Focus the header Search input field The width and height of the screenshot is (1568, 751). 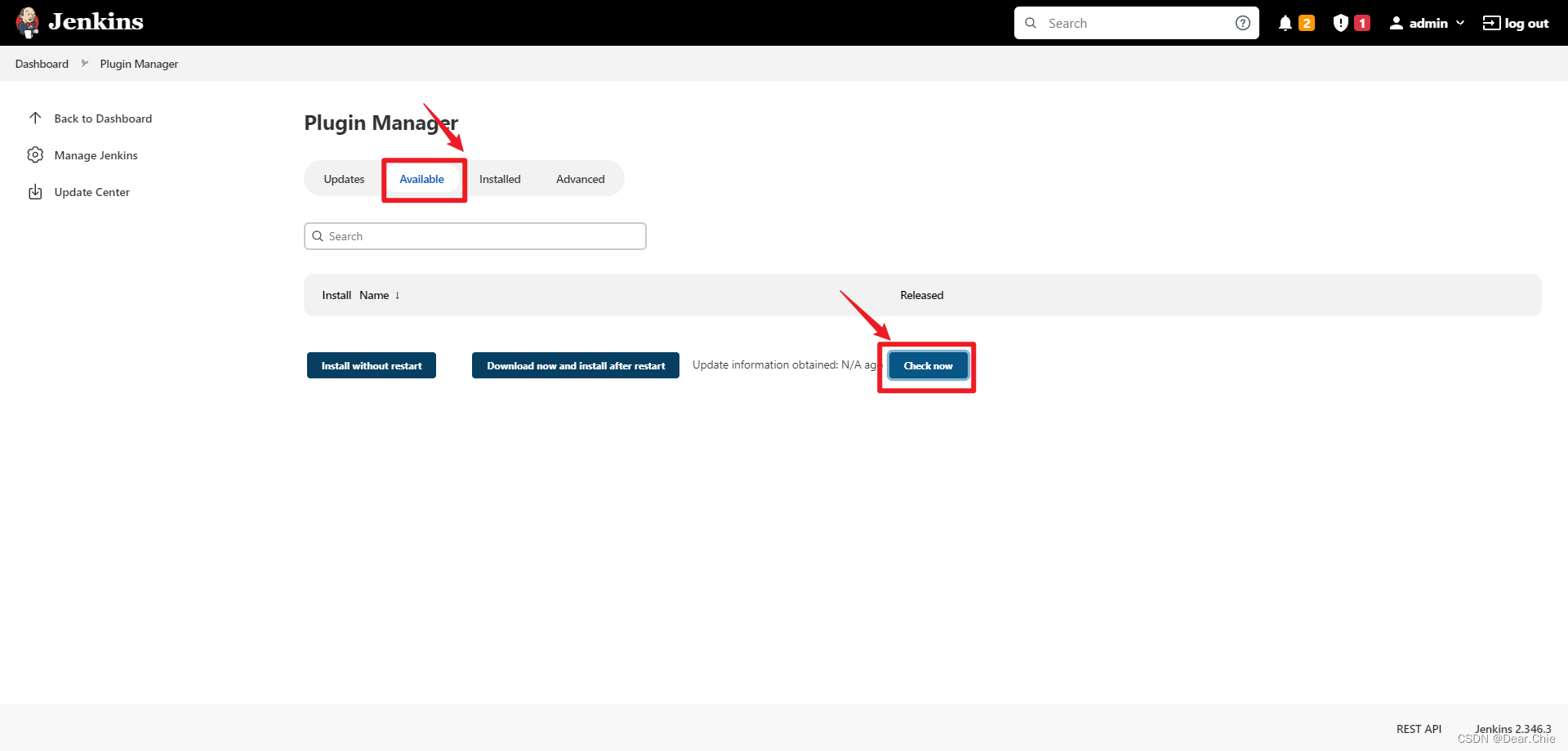pos(1137,23)
